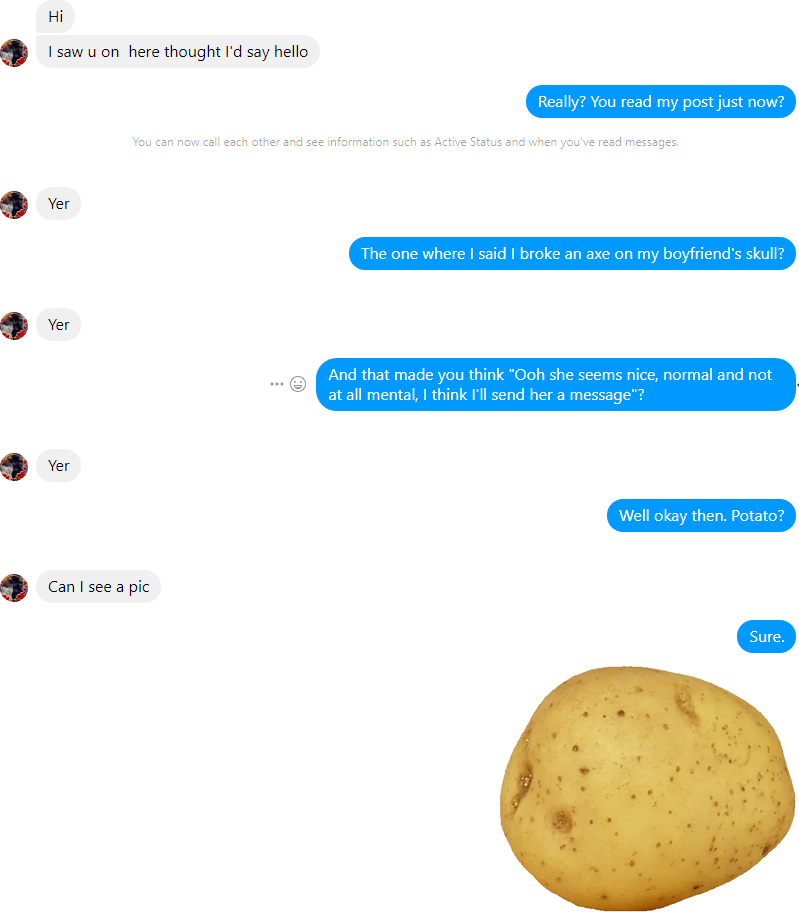Screen dimensions: 799x912
Task: Click the avatar beside second 'Yer' reply
Action: coord(14,326)
